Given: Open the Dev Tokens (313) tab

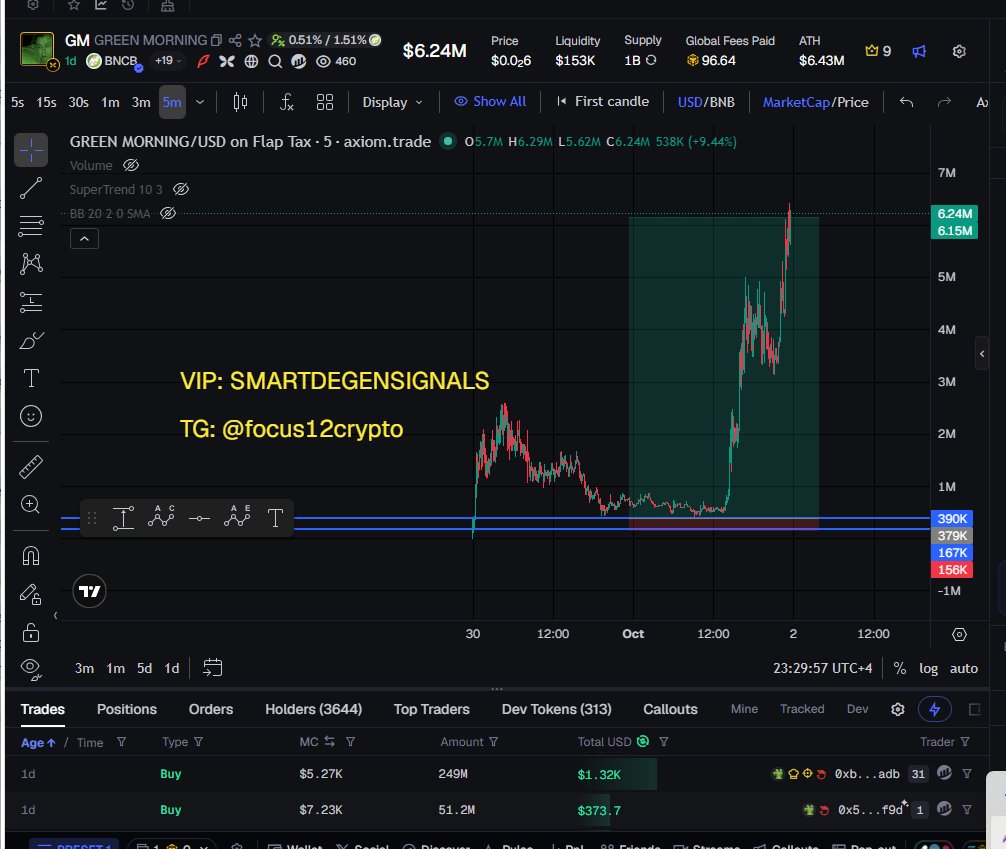Looking at the screenshot, I should (556, 709).
